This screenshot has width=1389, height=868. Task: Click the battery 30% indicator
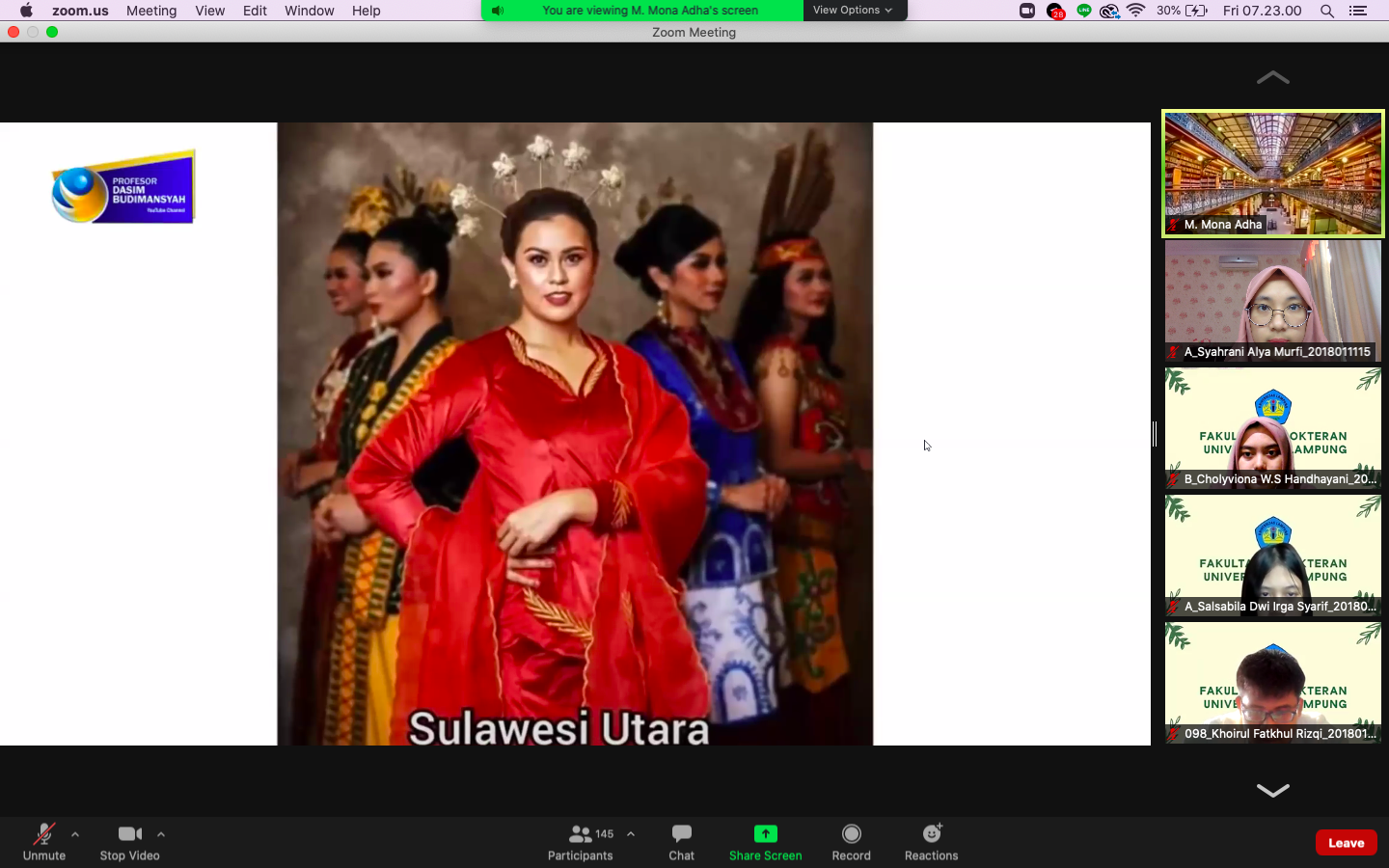click(x=1182, y=11)
